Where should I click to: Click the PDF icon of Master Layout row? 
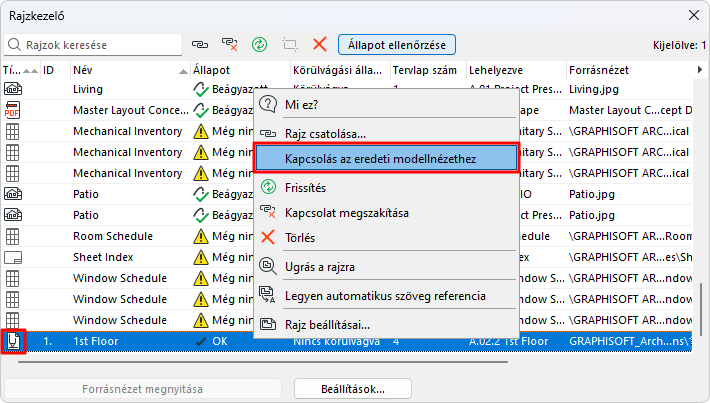12,110
